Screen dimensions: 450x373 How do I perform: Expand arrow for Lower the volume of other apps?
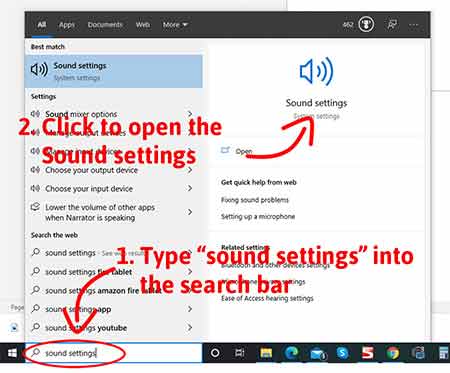(190, 212)
